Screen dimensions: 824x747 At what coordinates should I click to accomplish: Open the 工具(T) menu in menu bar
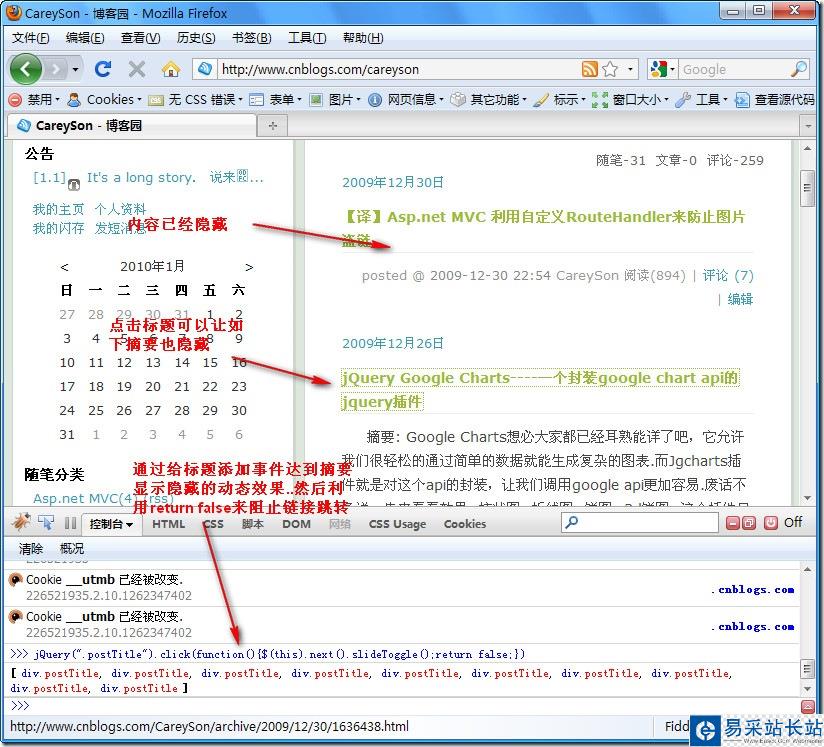coord(307,38)
